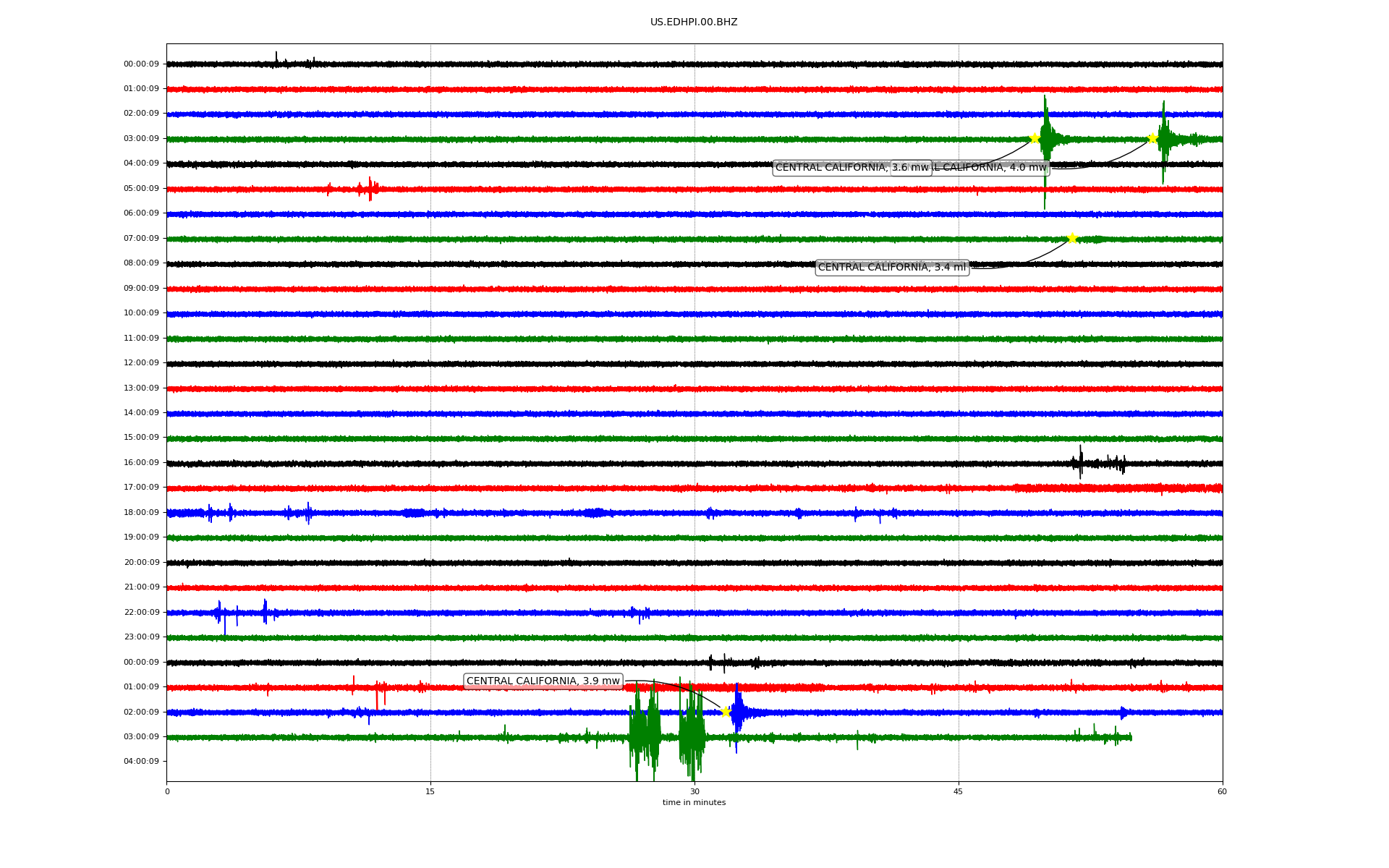
Task: Click the plot title US.EDHPI.00.BHZ
Action: 693,22
